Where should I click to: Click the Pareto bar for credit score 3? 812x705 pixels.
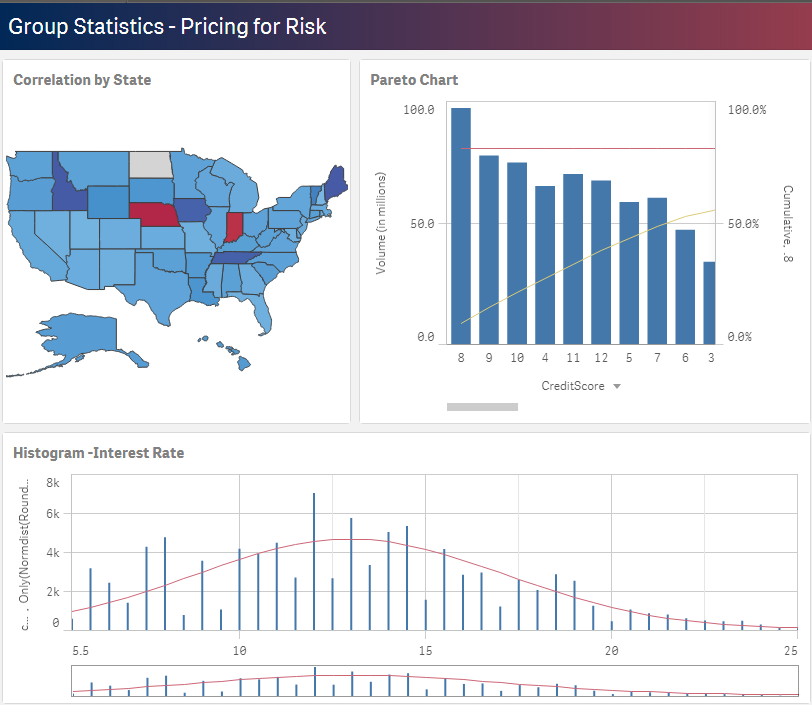tap(709, 303)
